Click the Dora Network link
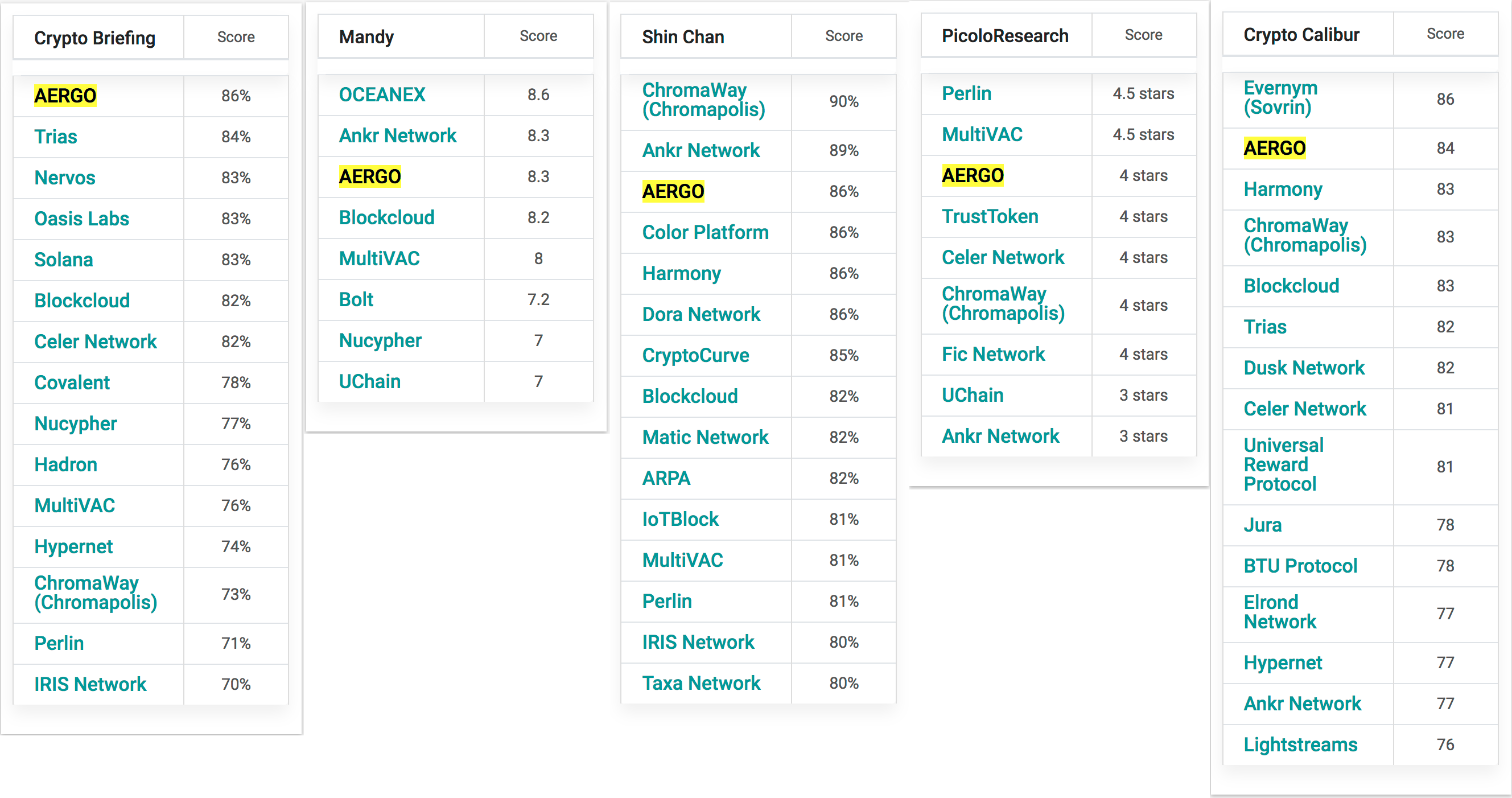Image resolution: width=1512 pixels, height=798 pixels. coord(701,314)
